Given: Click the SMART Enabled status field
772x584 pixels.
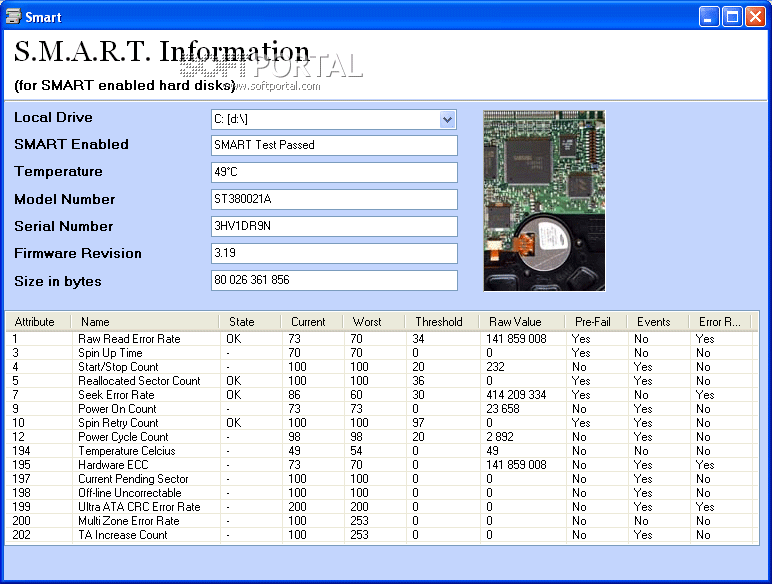Looking at the screenshot, I should 334,145.
